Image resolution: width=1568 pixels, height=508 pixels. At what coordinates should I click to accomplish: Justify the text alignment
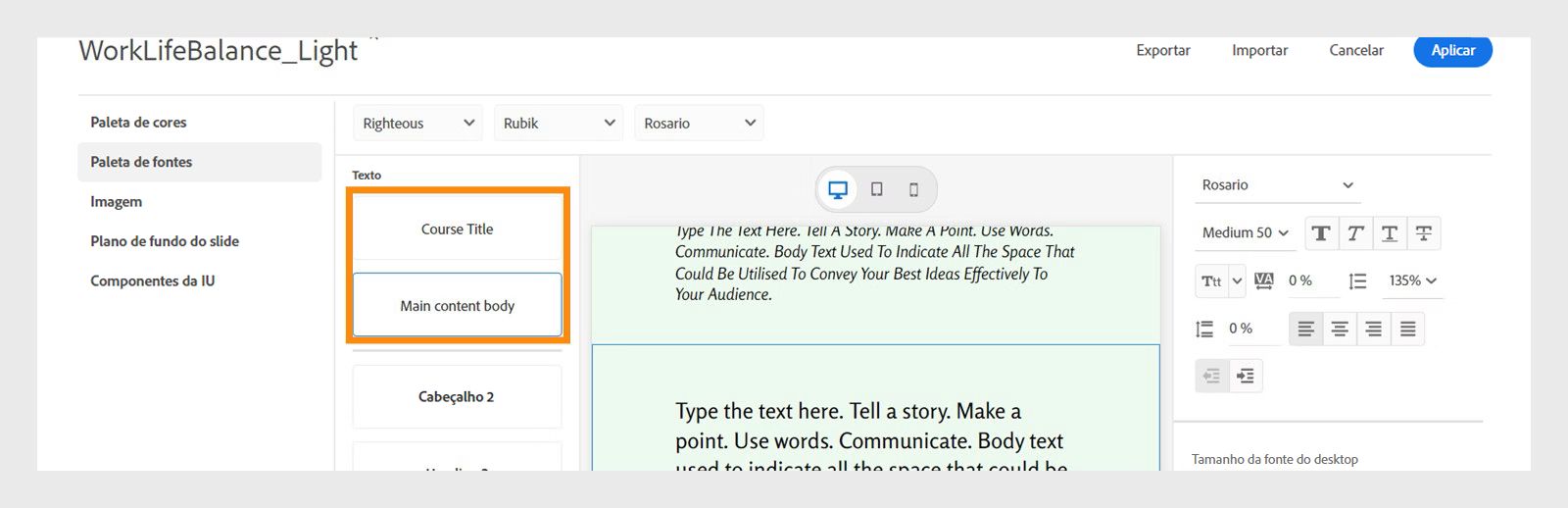pos(1407,330)
